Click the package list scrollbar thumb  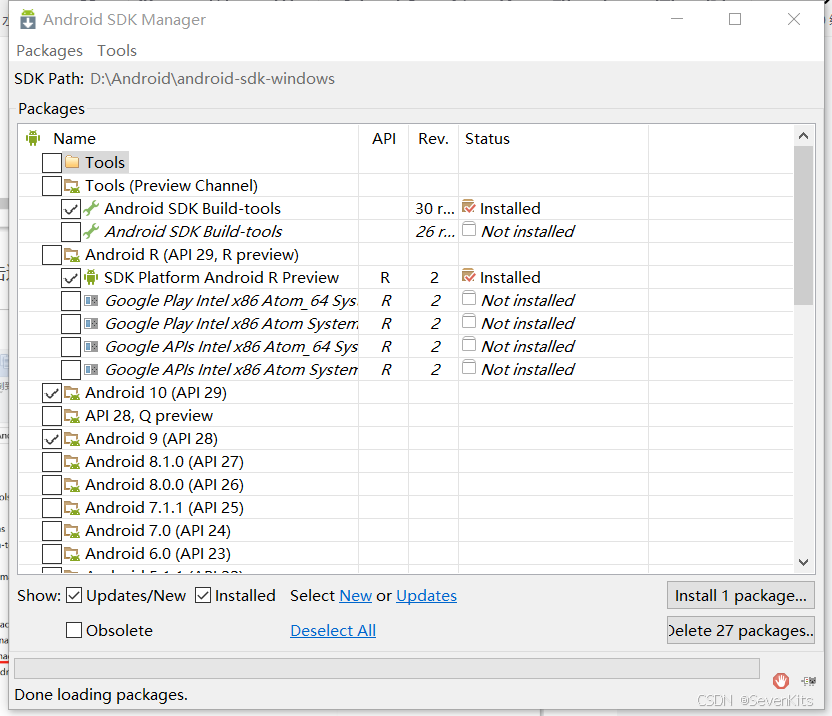coord(803,226)
